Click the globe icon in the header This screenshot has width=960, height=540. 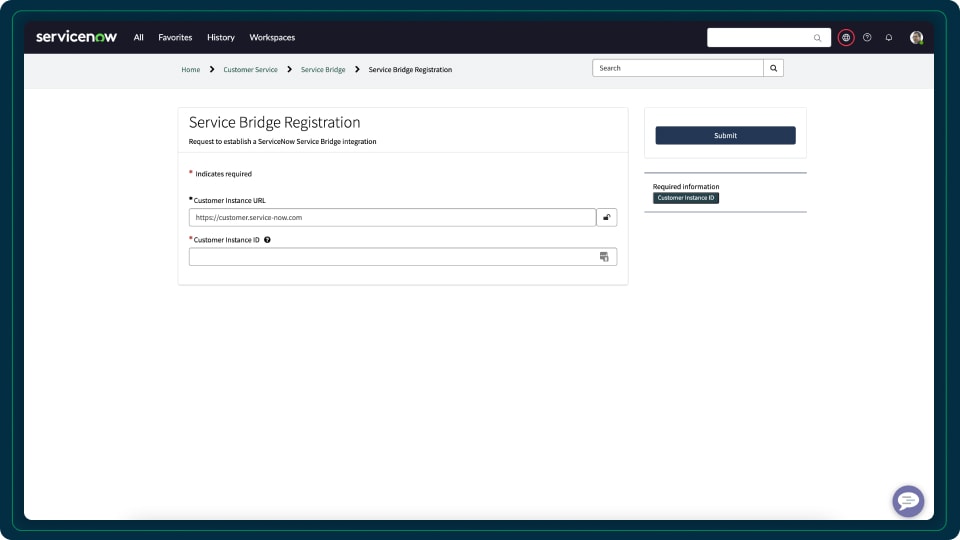click(x=846, y=38)
